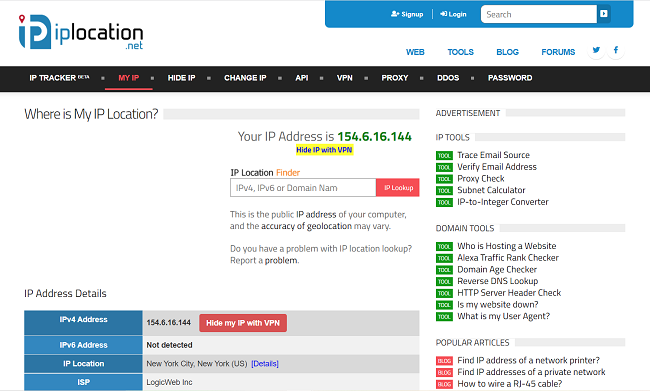This screenshot has width=650, height=391.
Task: Open Is my website down tool
Action: pyautogui.click(x=497, y=304)
